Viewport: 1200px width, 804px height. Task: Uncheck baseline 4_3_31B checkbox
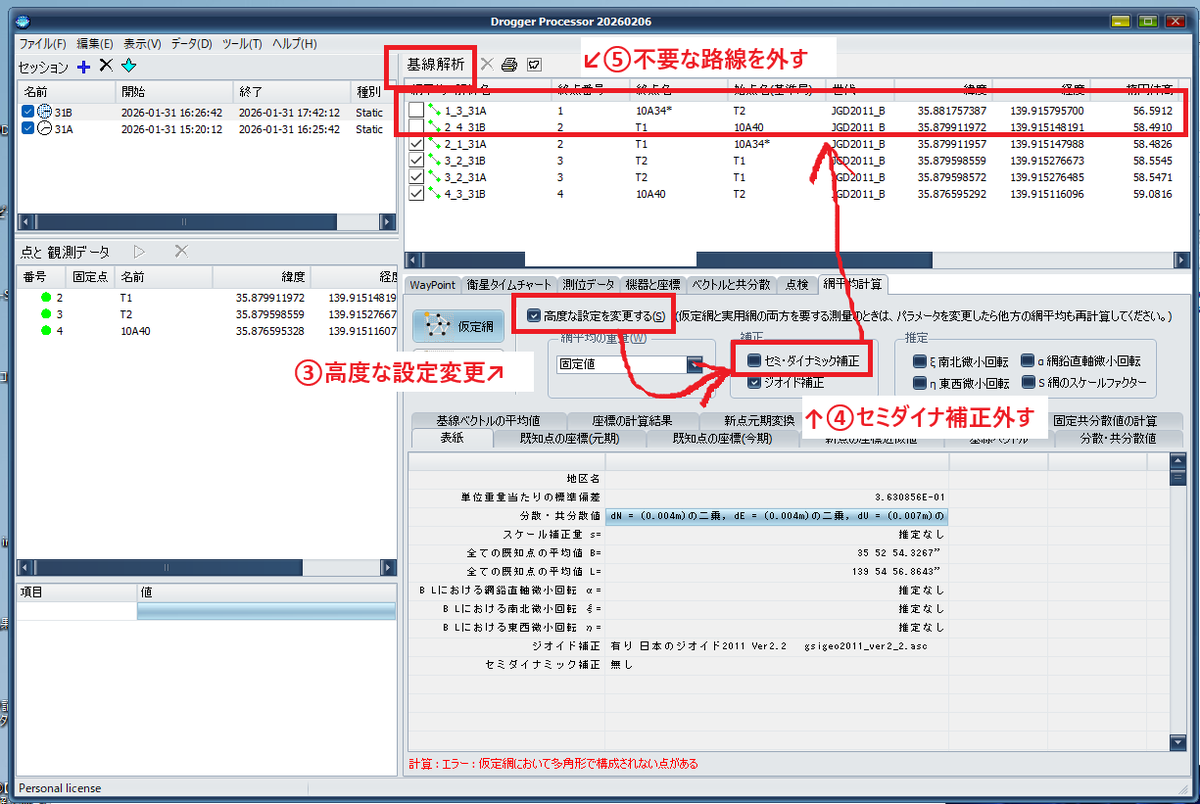point(416,194)
